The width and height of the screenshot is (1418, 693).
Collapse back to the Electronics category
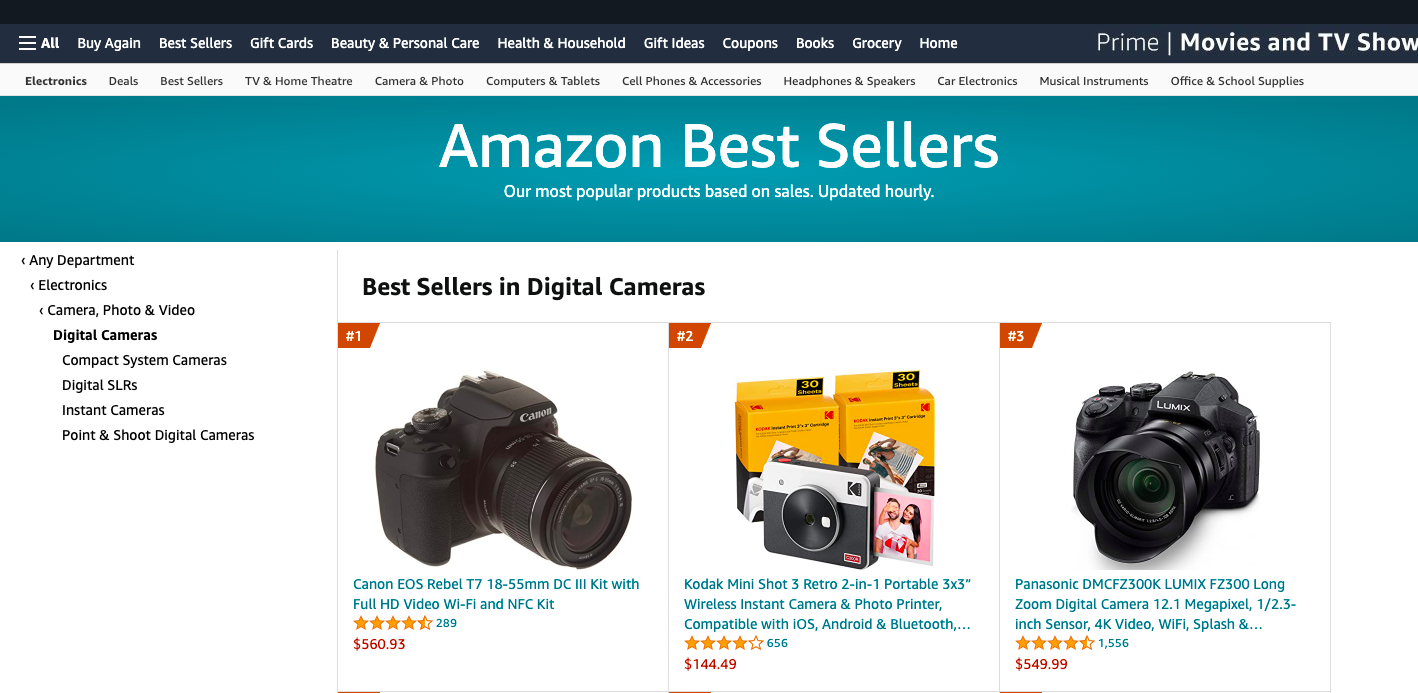pos(72,285)
